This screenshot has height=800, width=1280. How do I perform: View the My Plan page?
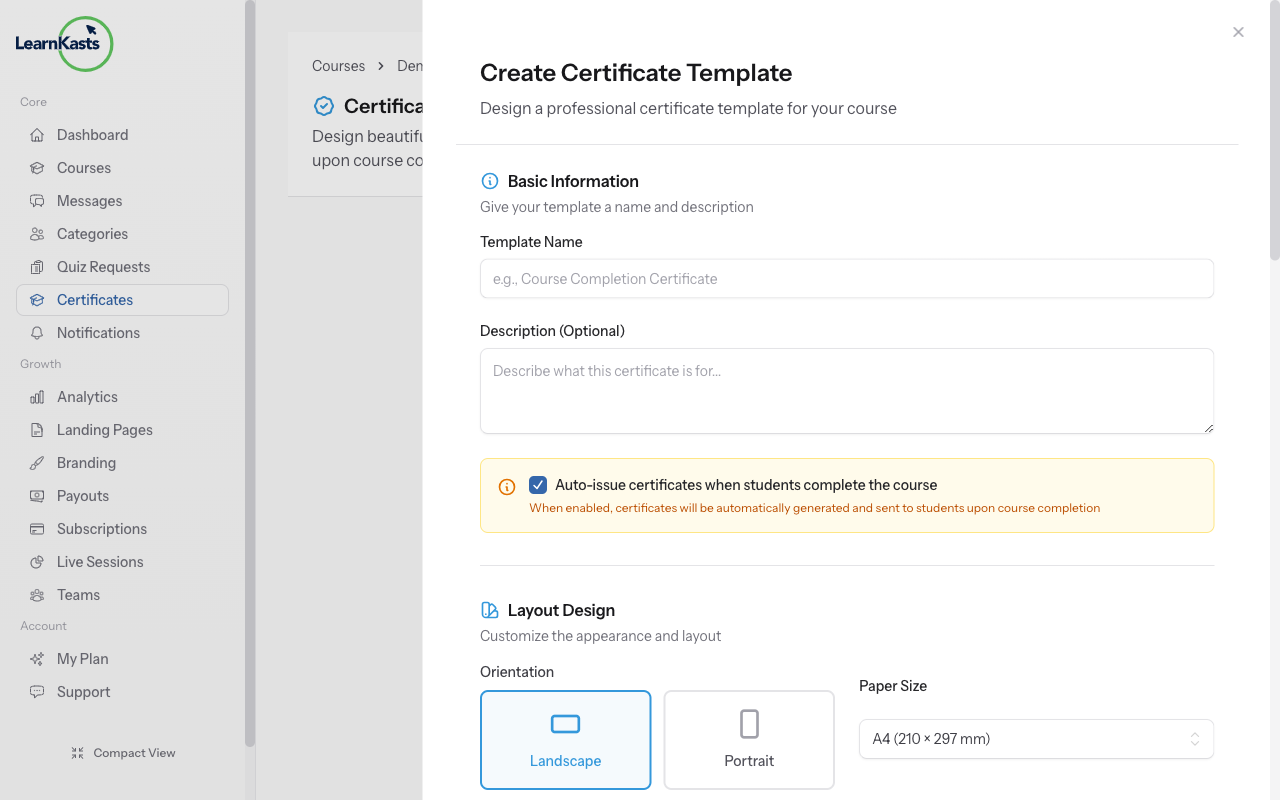(81, 658)
